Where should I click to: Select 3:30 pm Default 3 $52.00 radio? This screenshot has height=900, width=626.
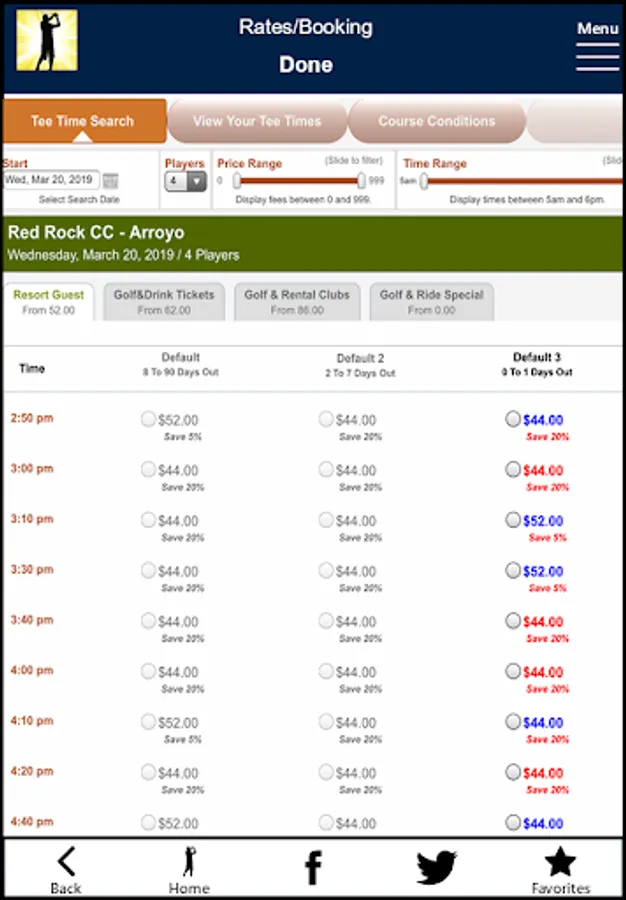click(513, 571)
